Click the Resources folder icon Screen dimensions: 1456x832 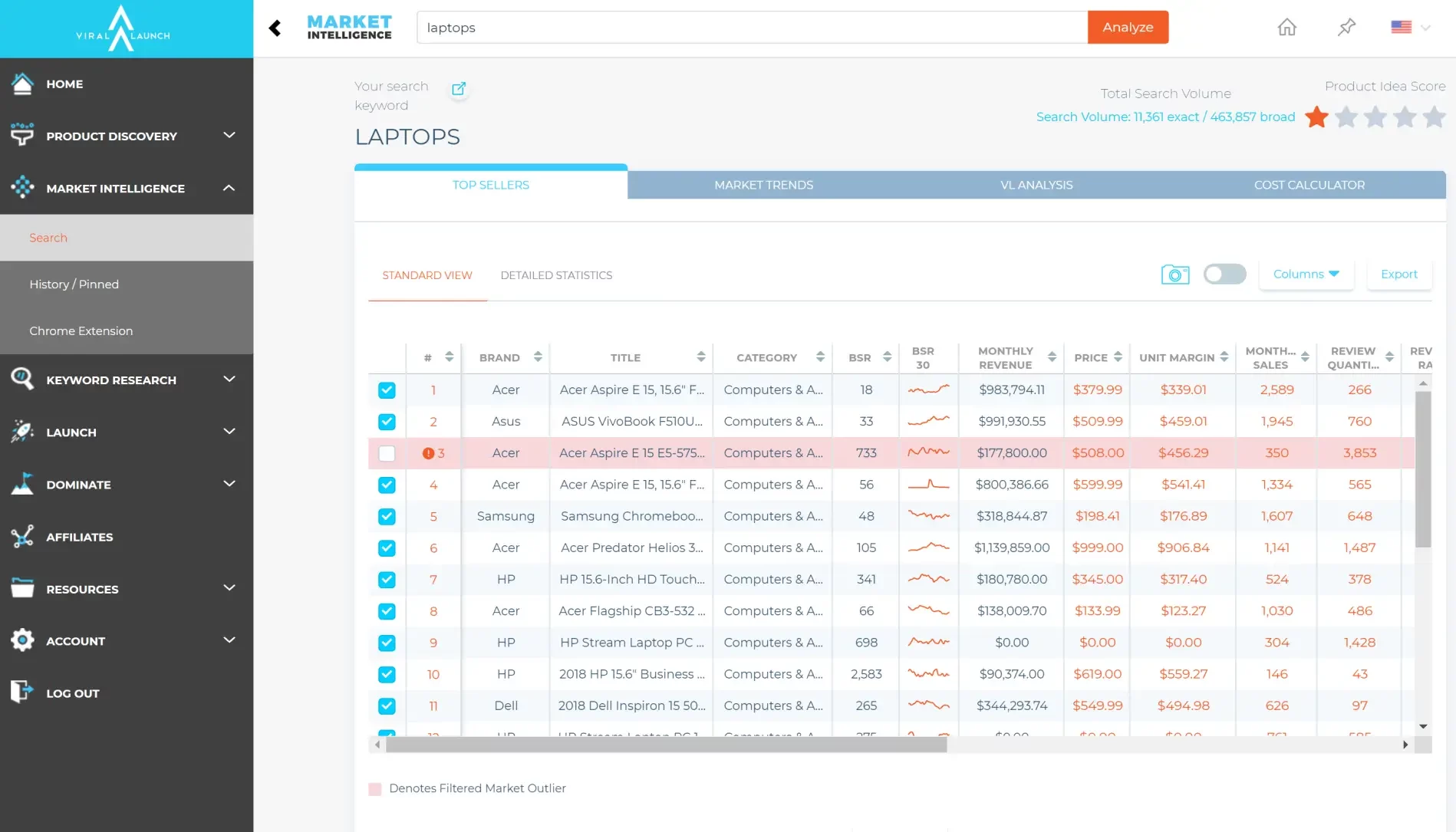[x=22, y=588]
